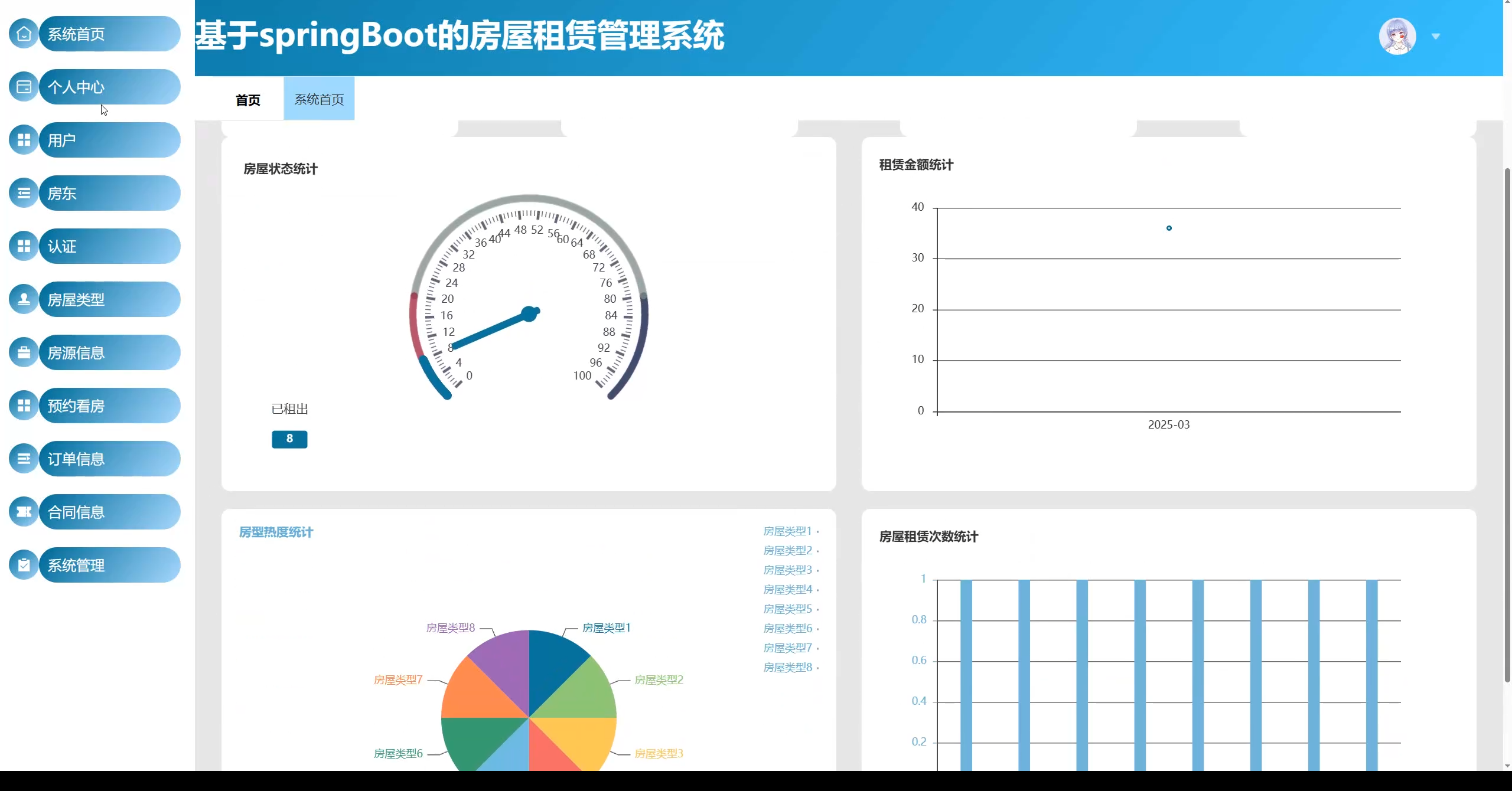The image size is (1512, 791).
Task: Toggle the 房屋类型5 legend entry
Action: click(x=787, y=609)
